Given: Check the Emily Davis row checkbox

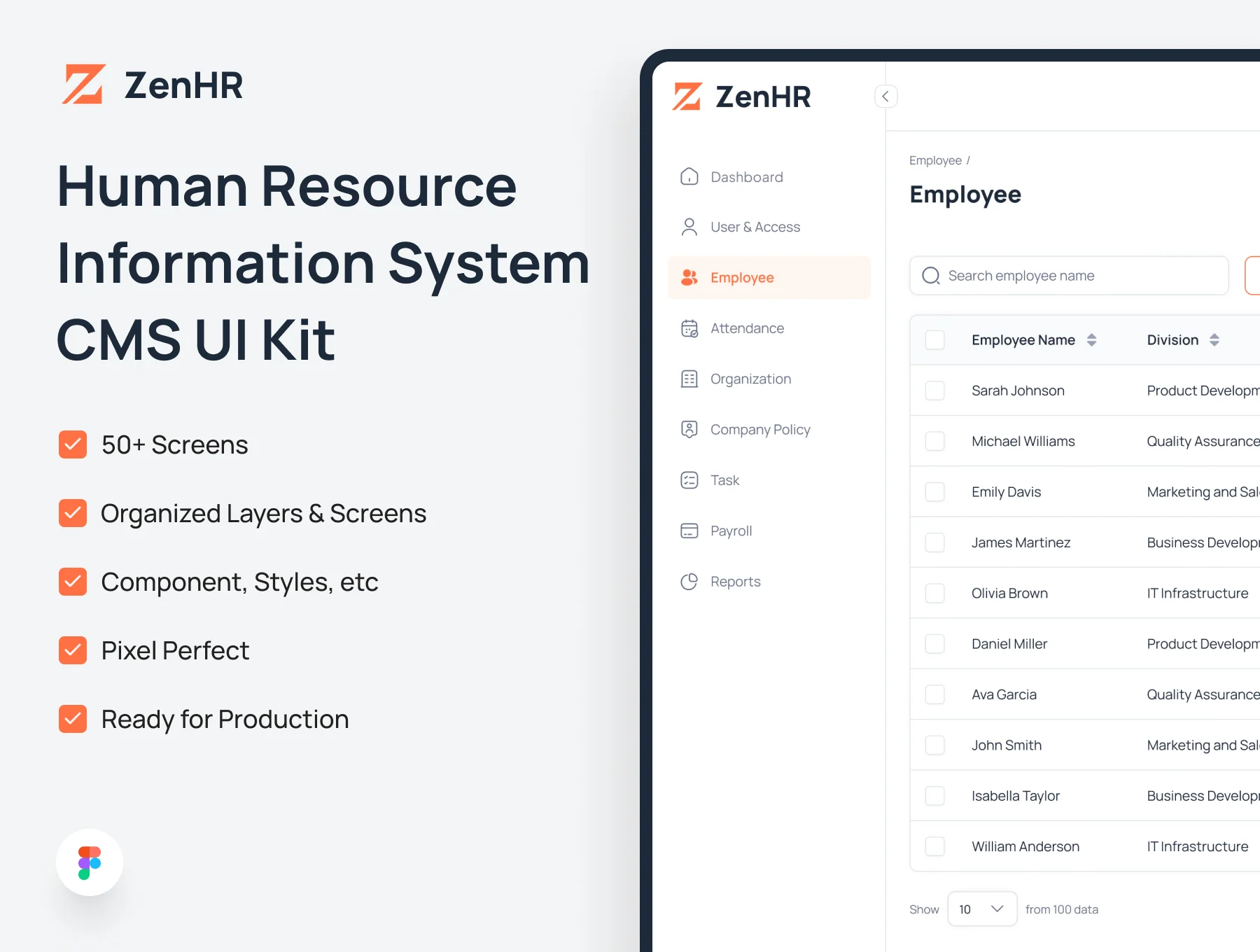Looking at the screenshot, I should (935, 492).
